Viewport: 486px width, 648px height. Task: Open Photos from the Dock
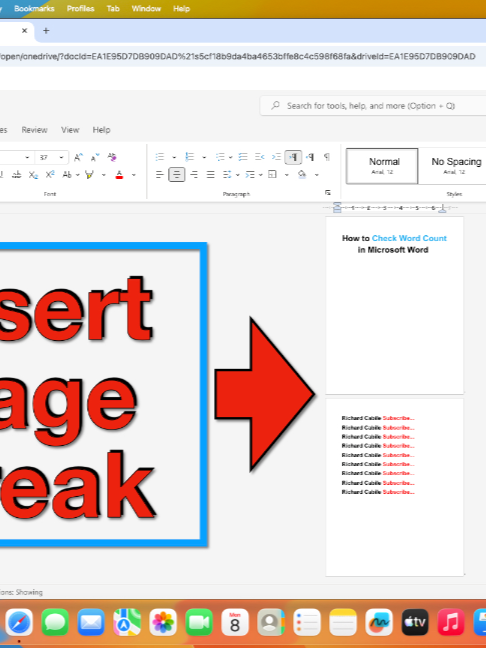pyautogui.click(x=163, y=622)
